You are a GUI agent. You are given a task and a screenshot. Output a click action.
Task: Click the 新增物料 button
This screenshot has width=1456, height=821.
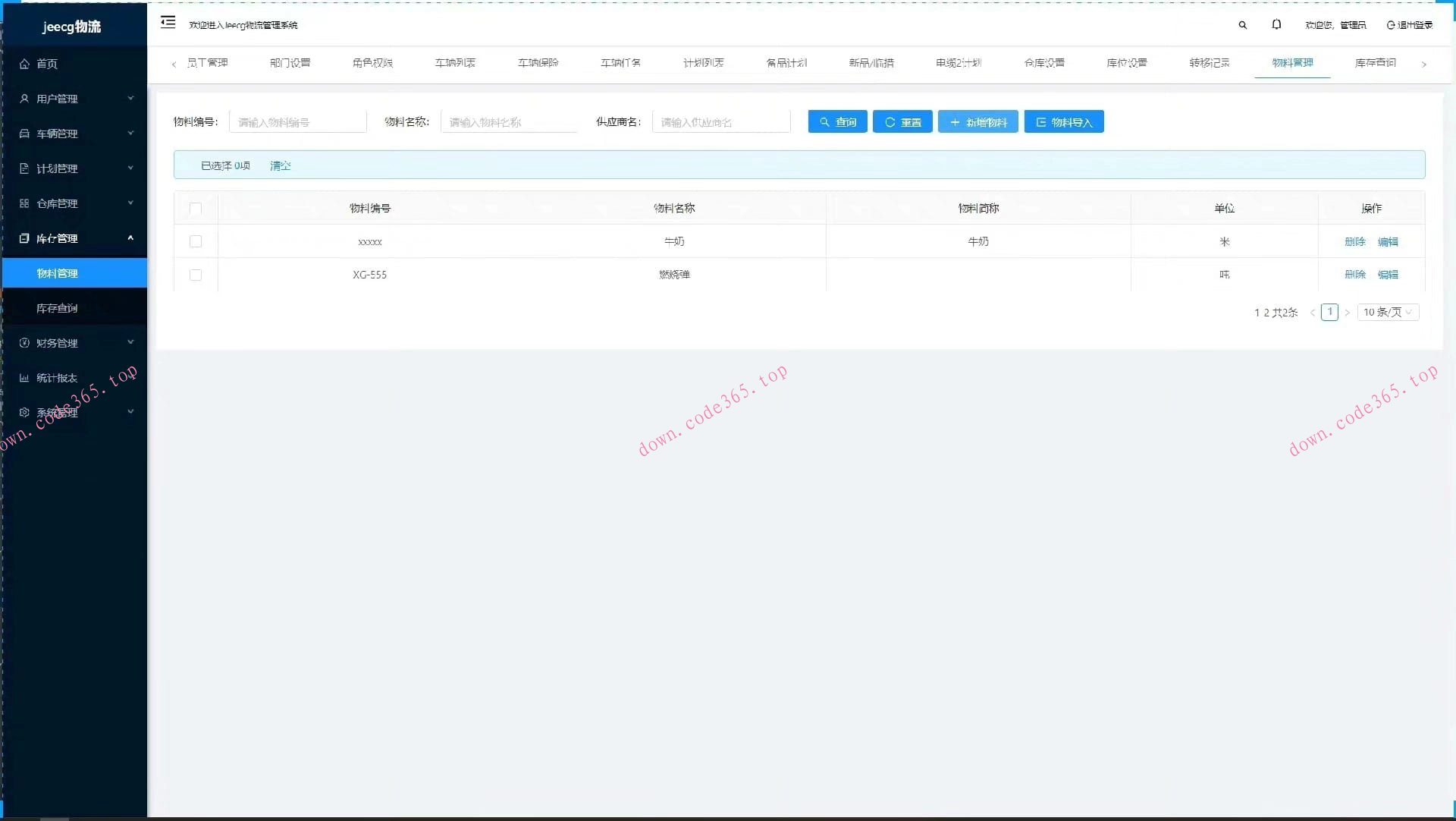[x=977, y=122]
